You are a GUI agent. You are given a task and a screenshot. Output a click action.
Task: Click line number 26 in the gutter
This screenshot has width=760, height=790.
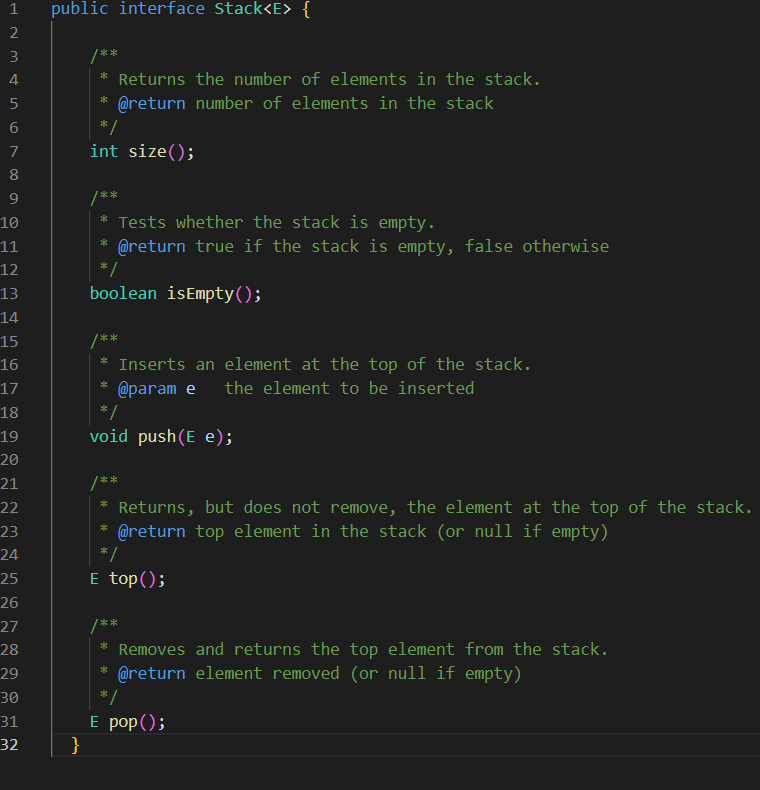pyautogui.click(x=9, y=602)
